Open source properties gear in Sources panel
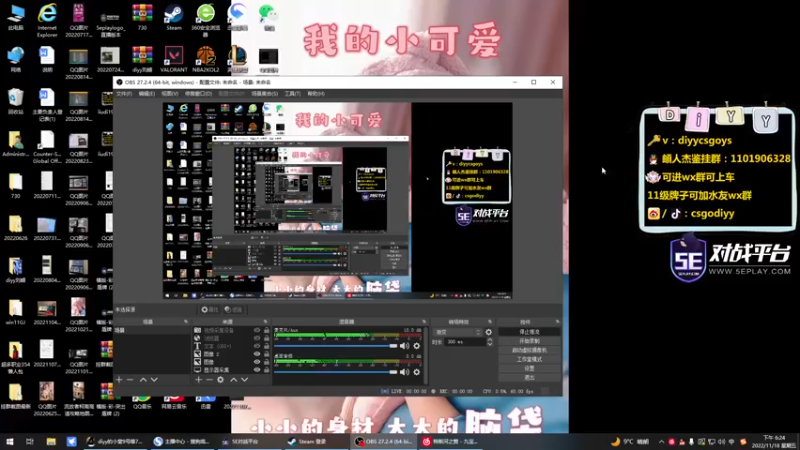The image size is (800, 450). pyautogui.click(x=220, y=380)
